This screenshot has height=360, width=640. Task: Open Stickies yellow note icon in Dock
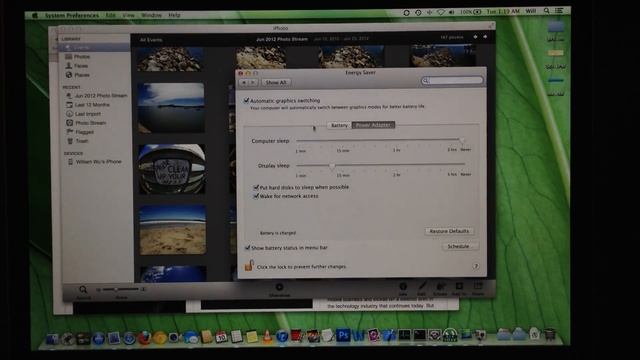click(x=252, y=337)
